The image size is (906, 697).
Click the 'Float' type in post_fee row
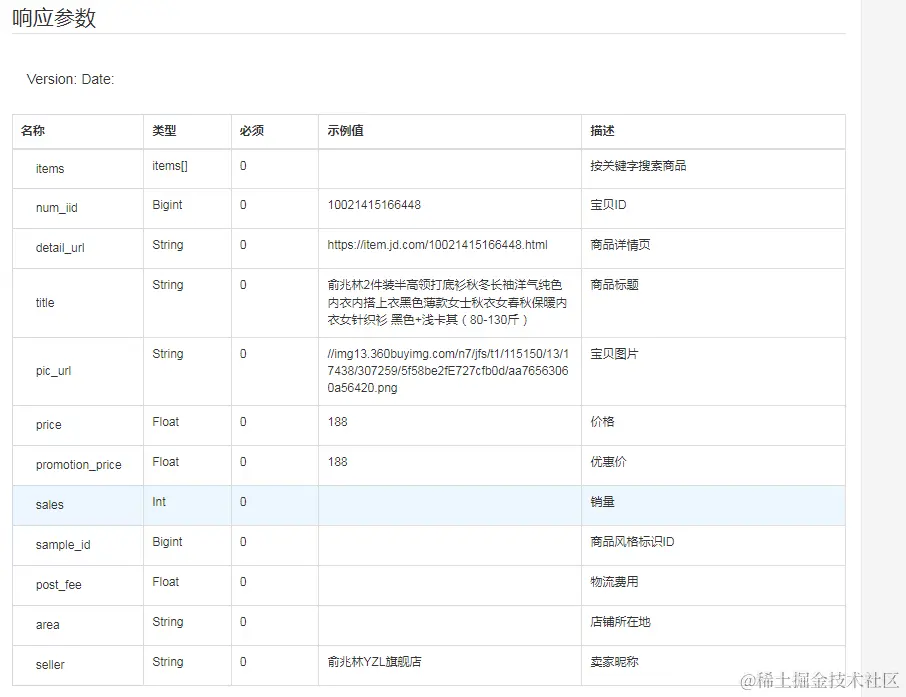pyautogui.click(x=165, y=581)
